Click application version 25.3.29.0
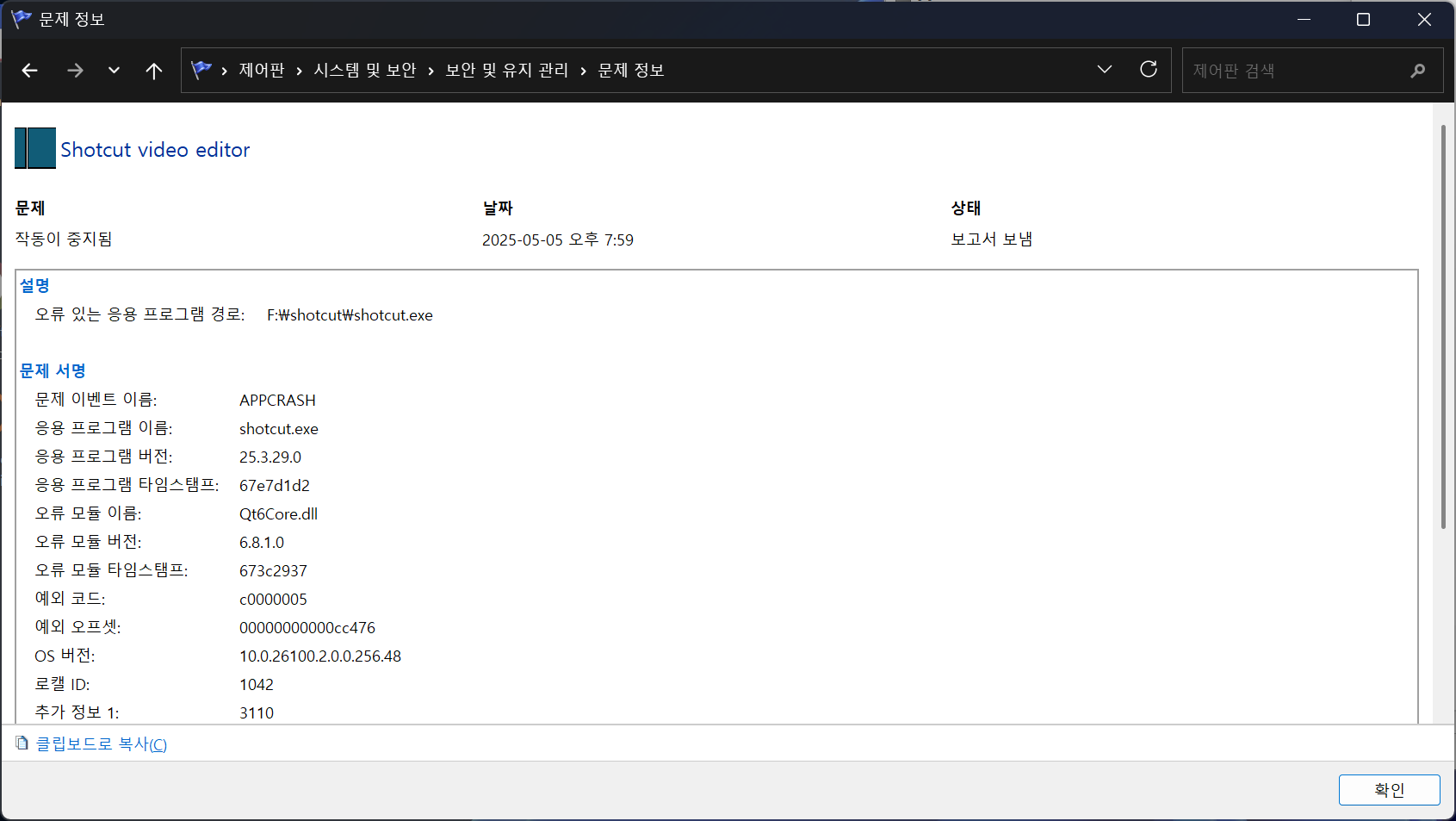The width and height of the screenshot is (1456, 821). [x=270, y=457]
